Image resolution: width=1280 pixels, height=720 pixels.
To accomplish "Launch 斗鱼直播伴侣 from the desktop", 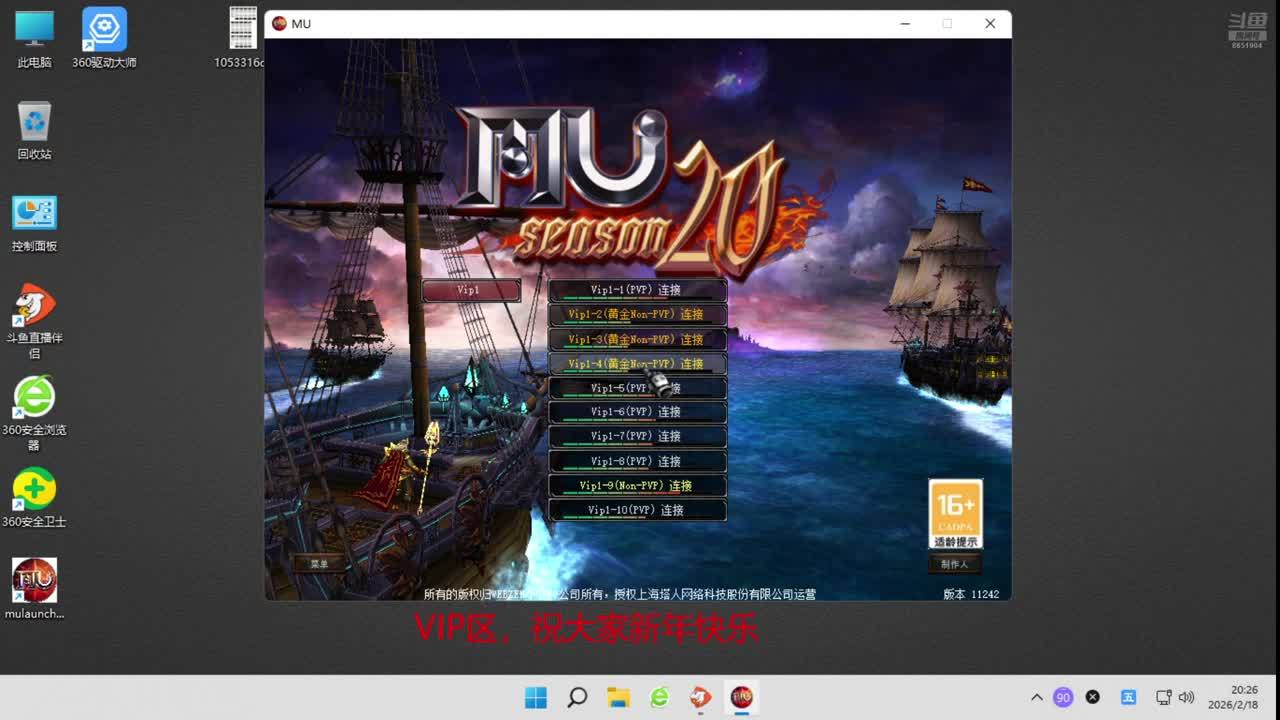I will point(34,305).
